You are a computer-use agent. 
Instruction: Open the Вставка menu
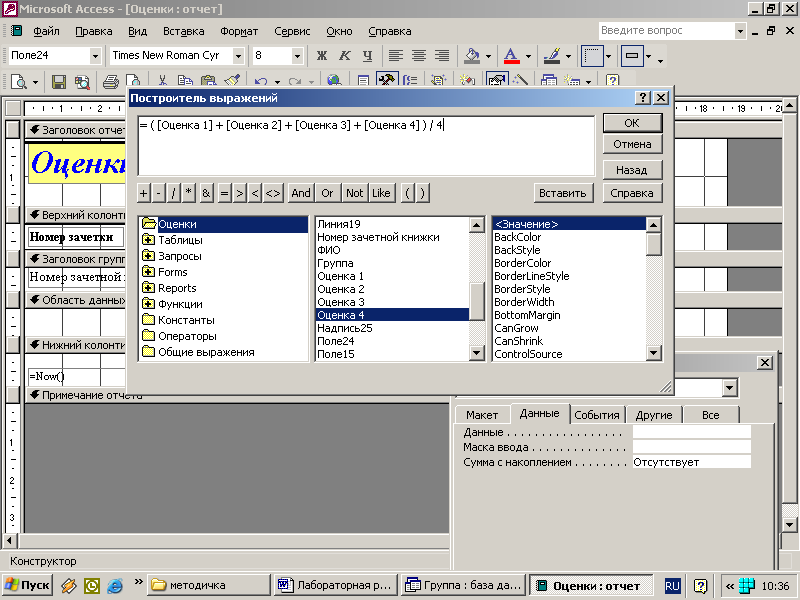pos(184,31)
